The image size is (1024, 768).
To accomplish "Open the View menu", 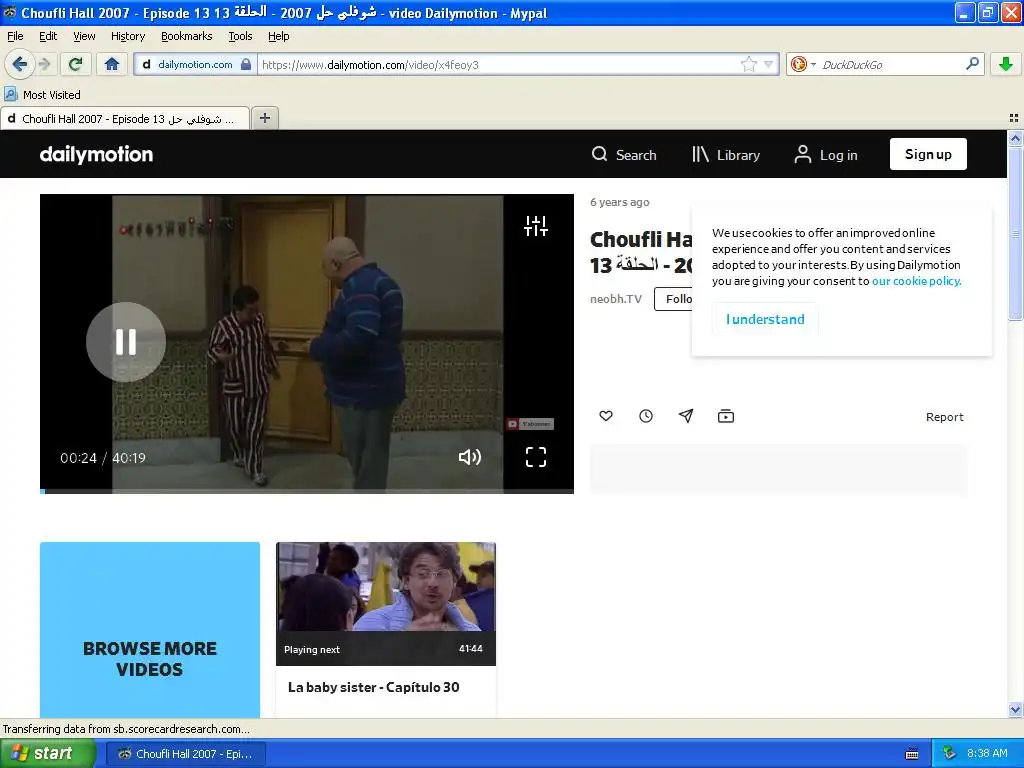I will (x=84, y=36).
